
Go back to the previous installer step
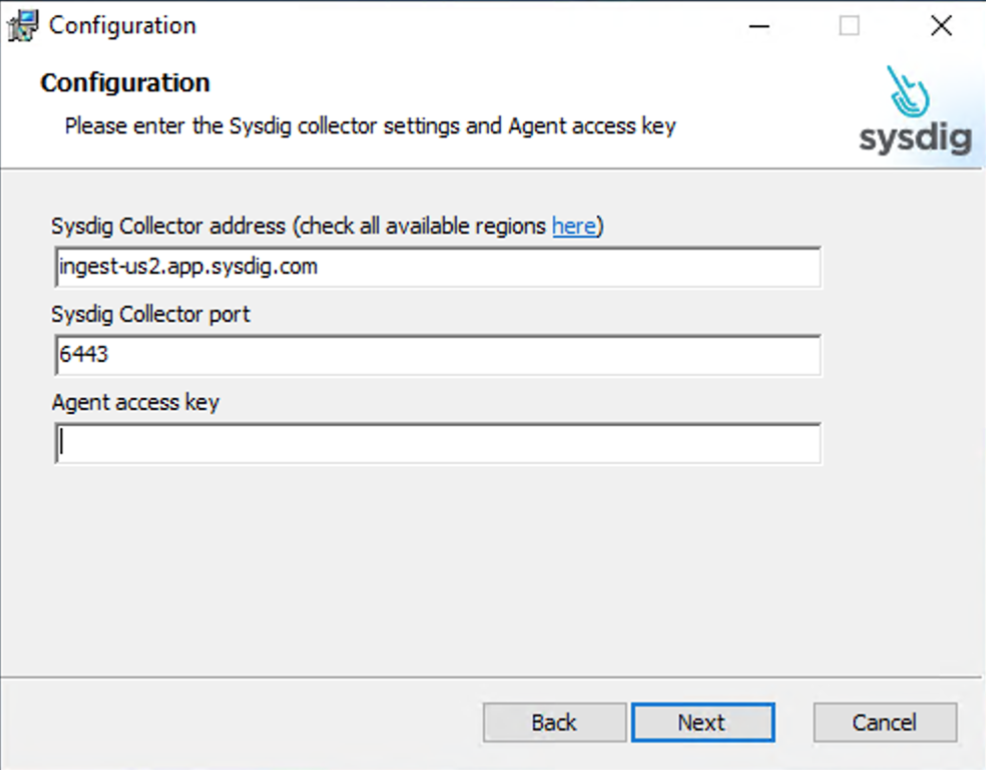click(554, 722)
